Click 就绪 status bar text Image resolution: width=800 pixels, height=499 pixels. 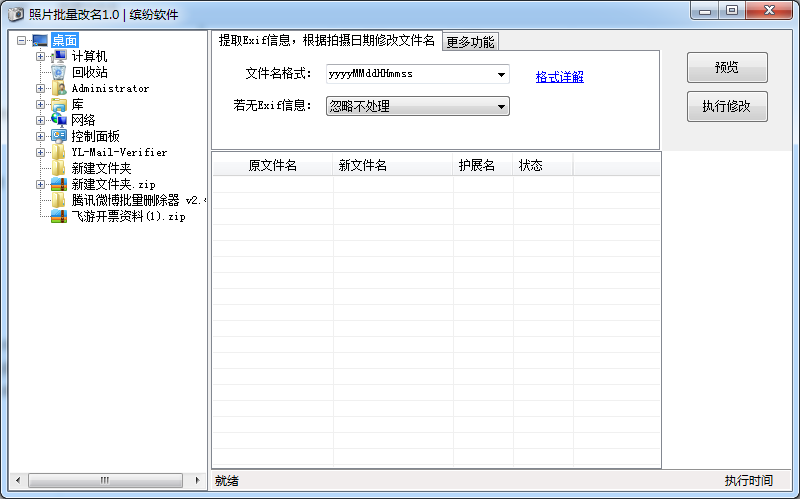[227, 481]
